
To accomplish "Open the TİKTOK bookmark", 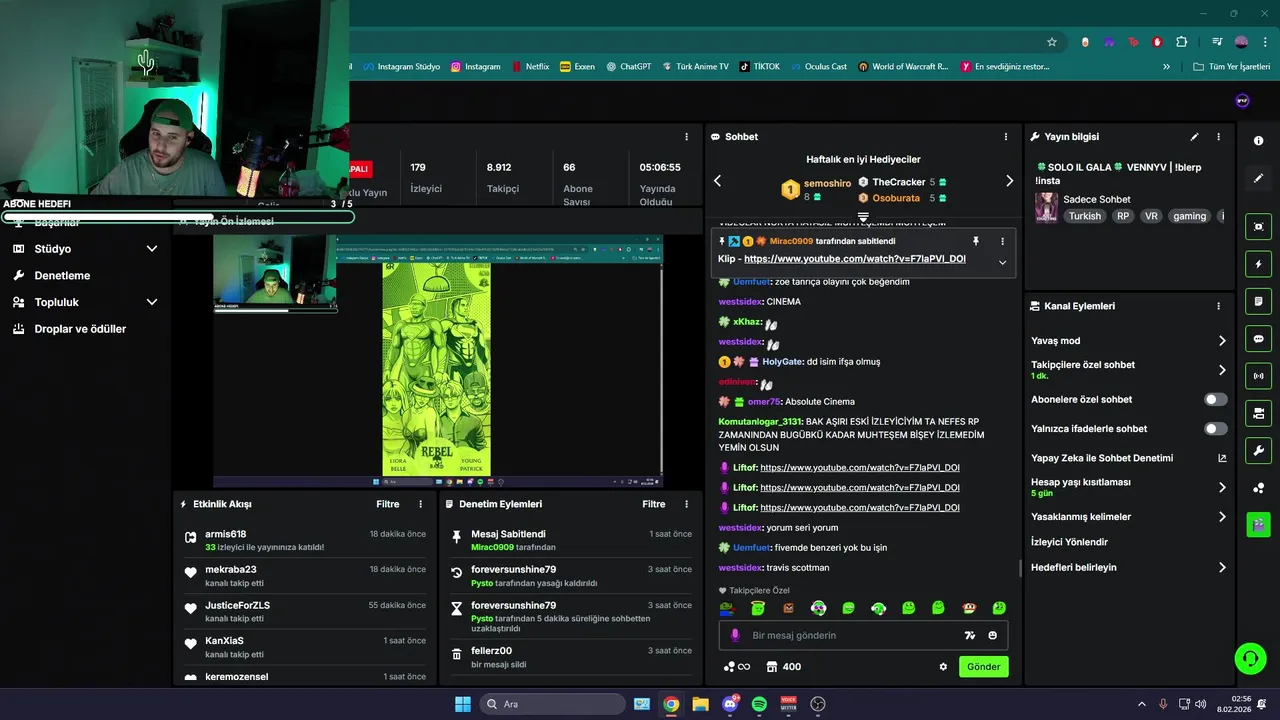I will tap(759, 67).
